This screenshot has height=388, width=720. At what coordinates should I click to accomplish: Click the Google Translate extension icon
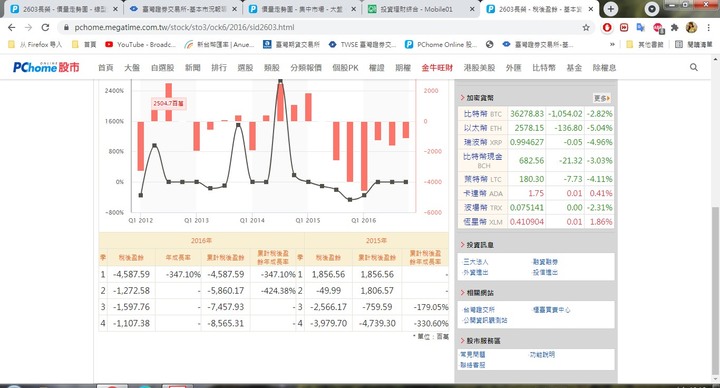(641, 28)
